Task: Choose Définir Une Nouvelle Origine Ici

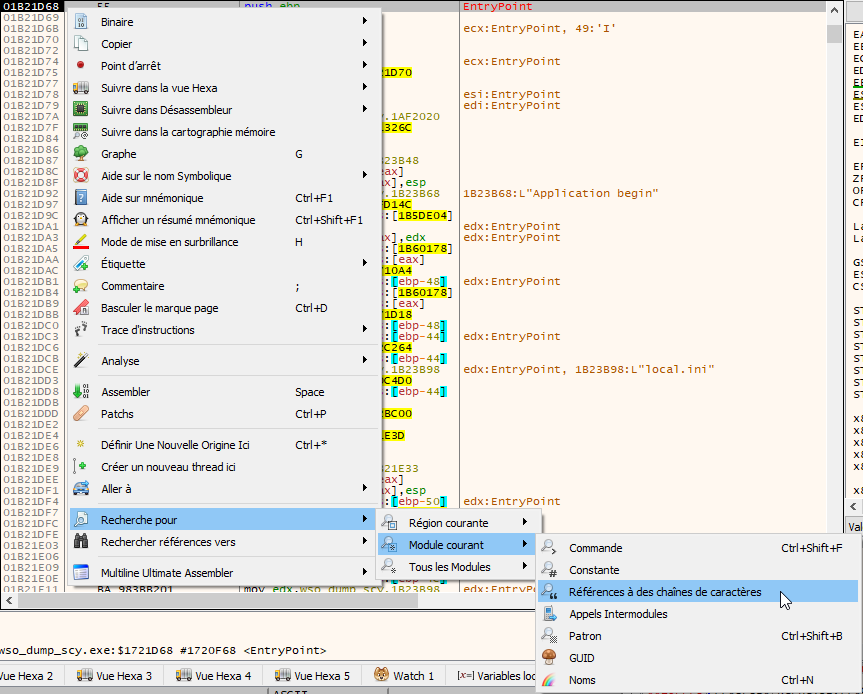Action: pyautogui.click(x=174, y=445)
